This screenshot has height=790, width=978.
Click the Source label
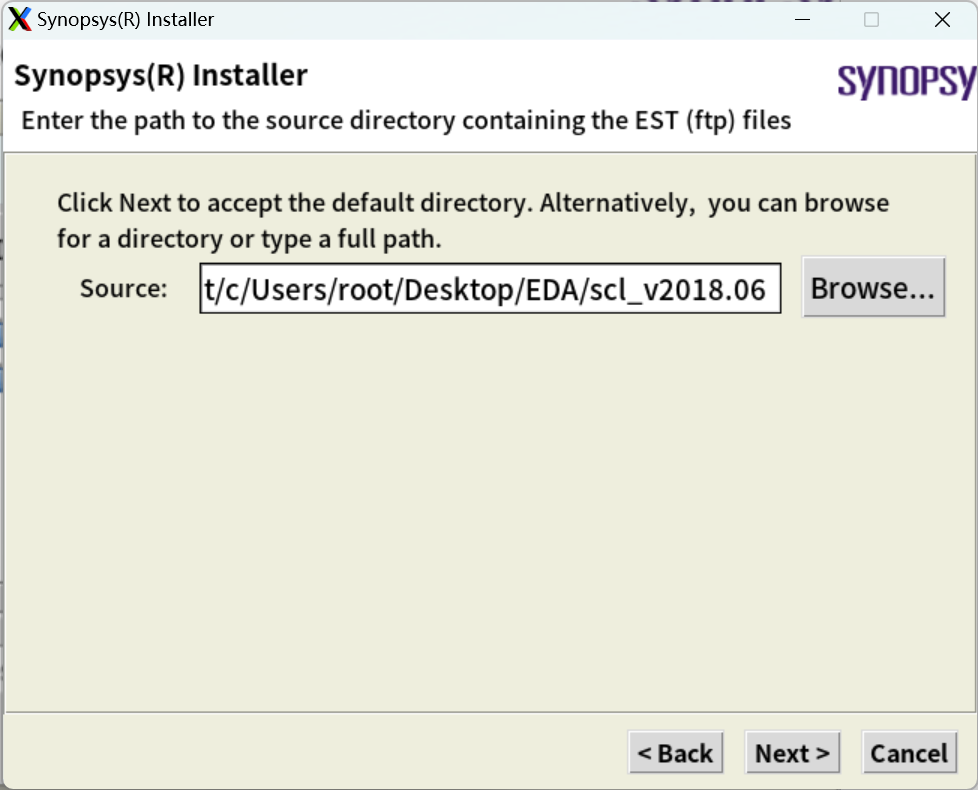pos(122,289)
